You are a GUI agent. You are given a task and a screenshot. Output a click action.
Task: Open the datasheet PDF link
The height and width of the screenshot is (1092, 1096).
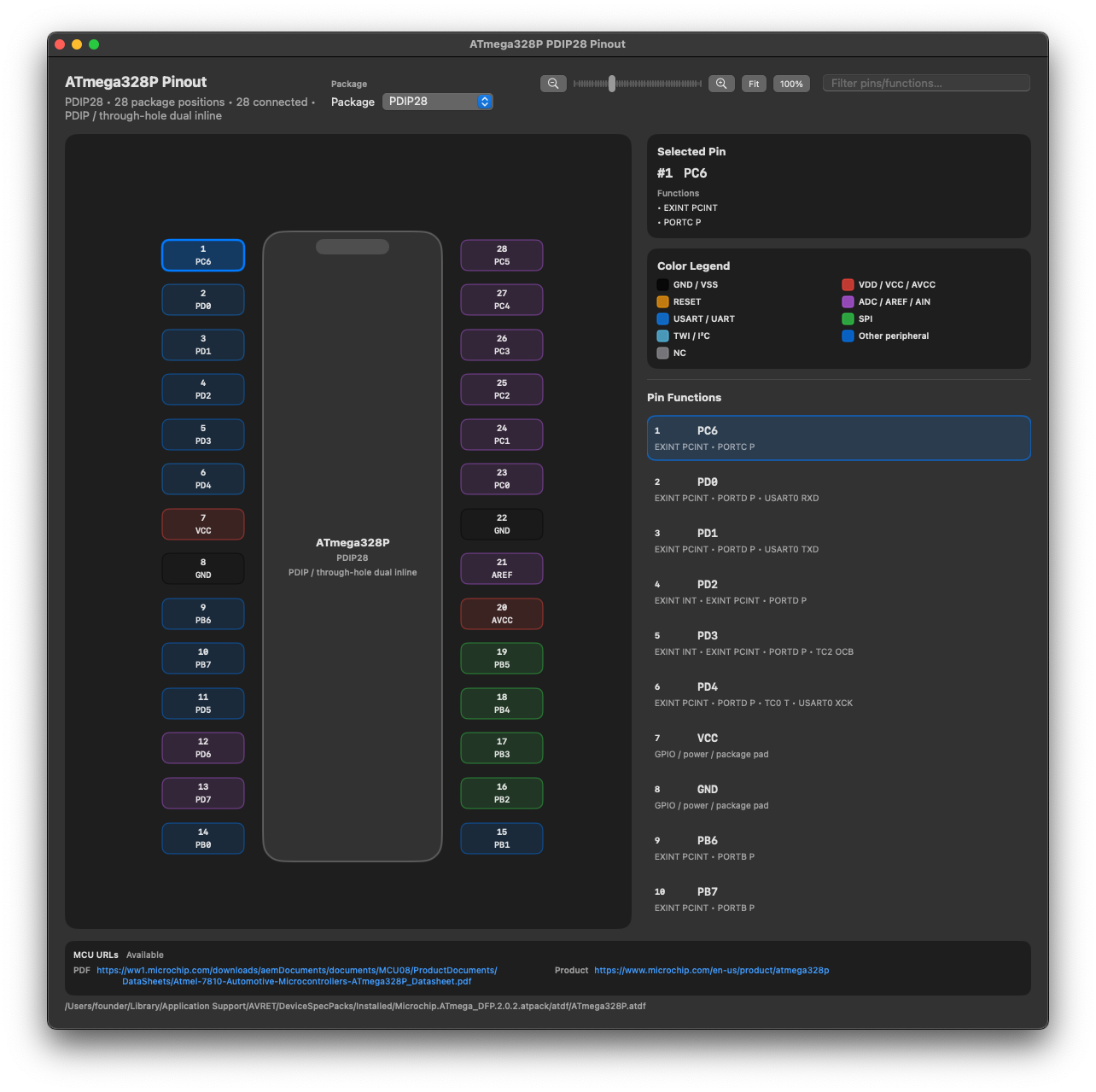(297, 976)
